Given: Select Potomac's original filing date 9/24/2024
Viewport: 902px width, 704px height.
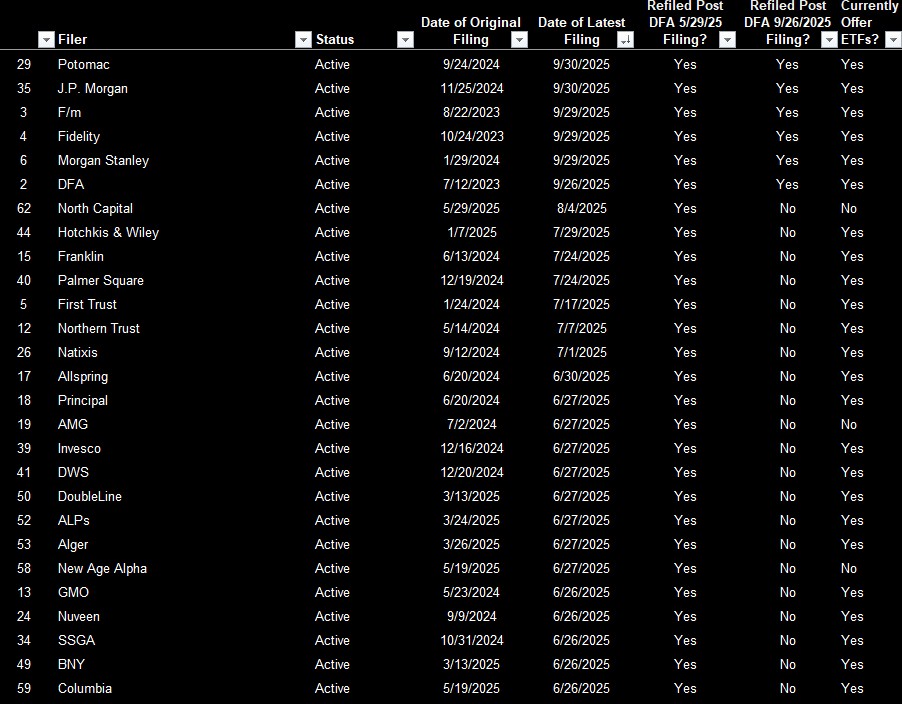Looking at the screenshot, I should tap(471, 64).
